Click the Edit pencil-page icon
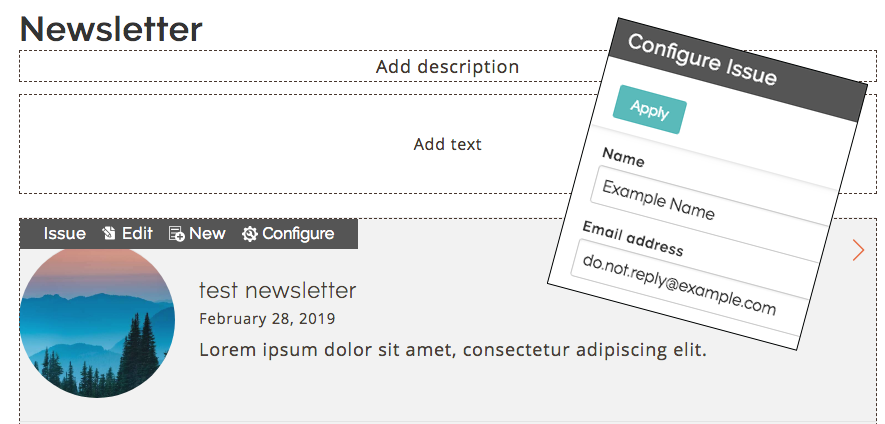 point(109,234)
